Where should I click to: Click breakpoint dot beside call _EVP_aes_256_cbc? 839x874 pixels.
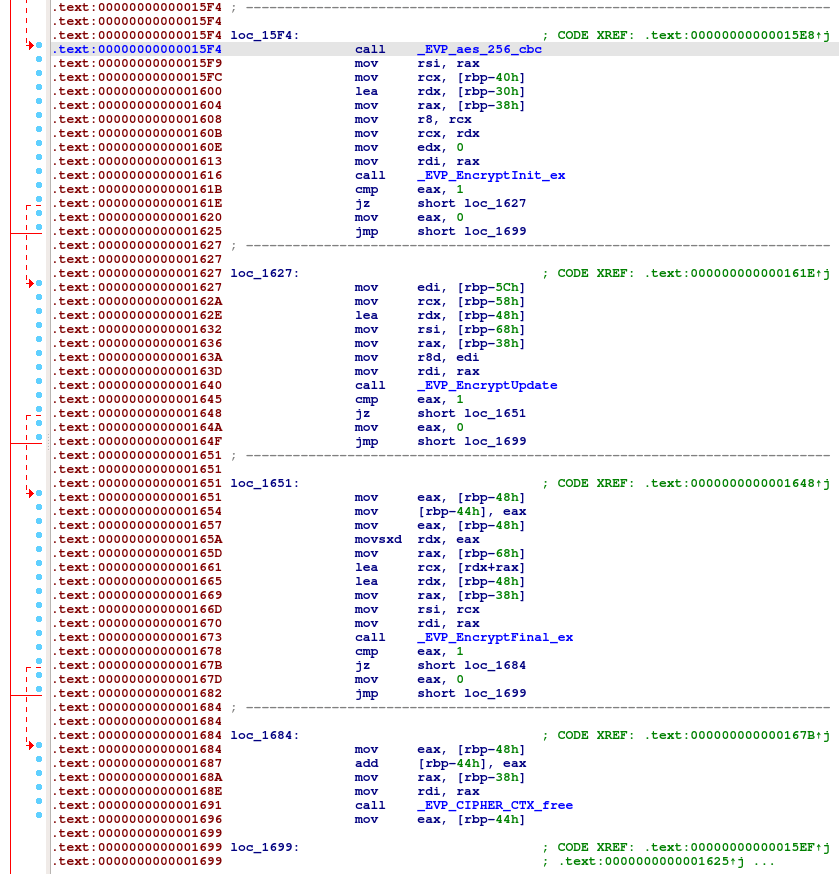(x=38, y=48)
